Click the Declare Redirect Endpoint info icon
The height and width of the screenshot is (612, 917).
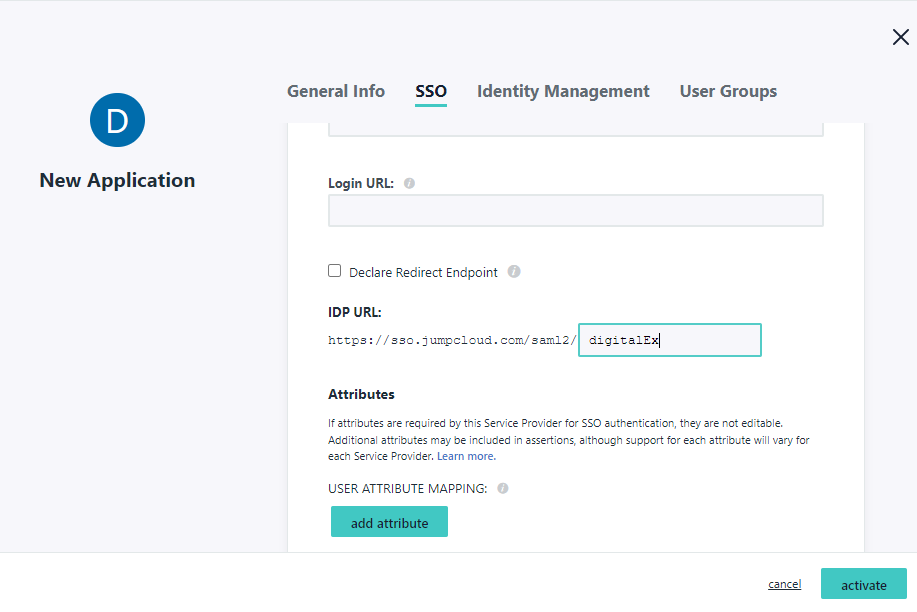[514, 272]
